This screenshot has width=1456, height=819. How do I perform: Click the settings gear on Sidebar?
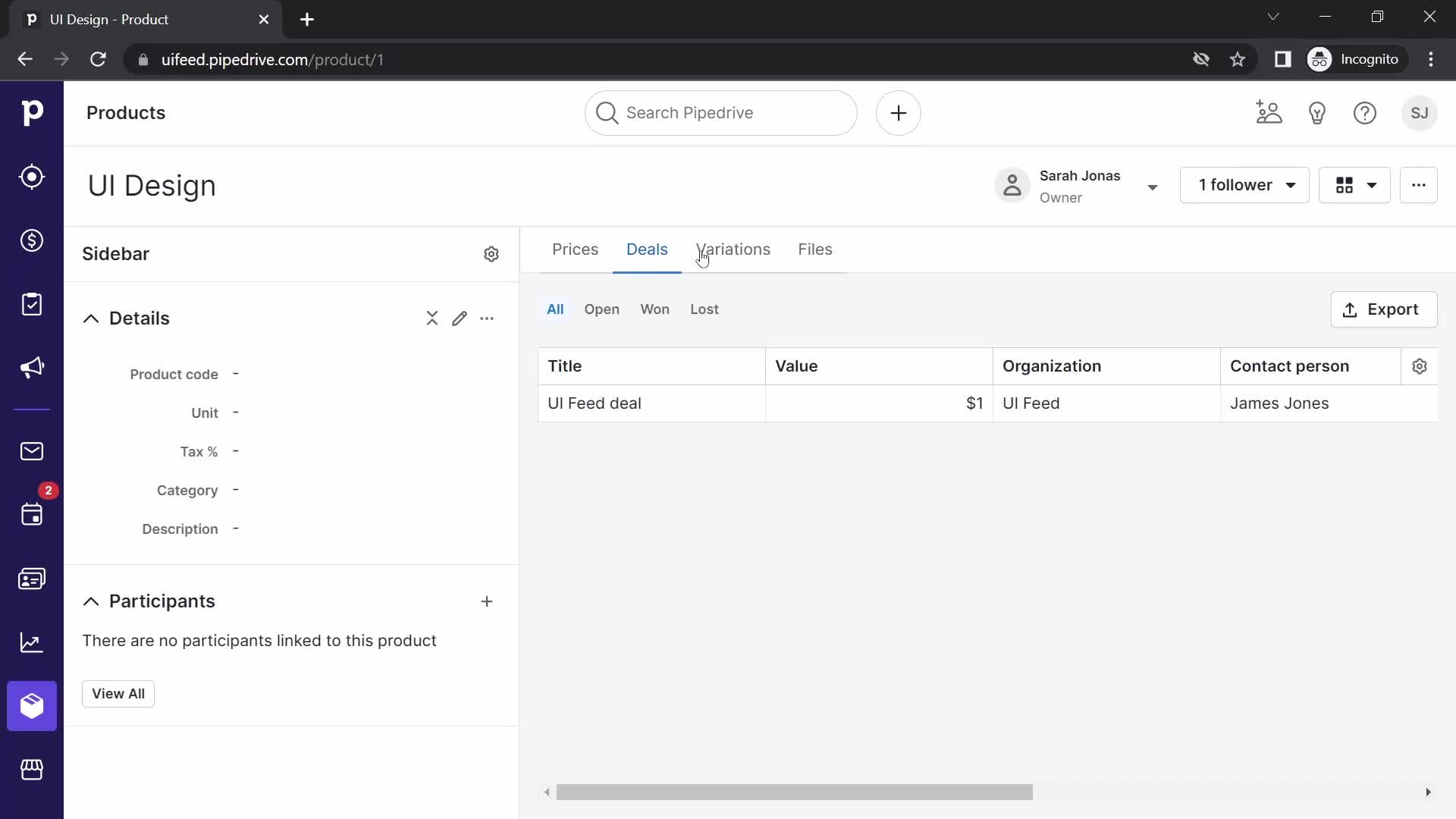coord(491,253)
